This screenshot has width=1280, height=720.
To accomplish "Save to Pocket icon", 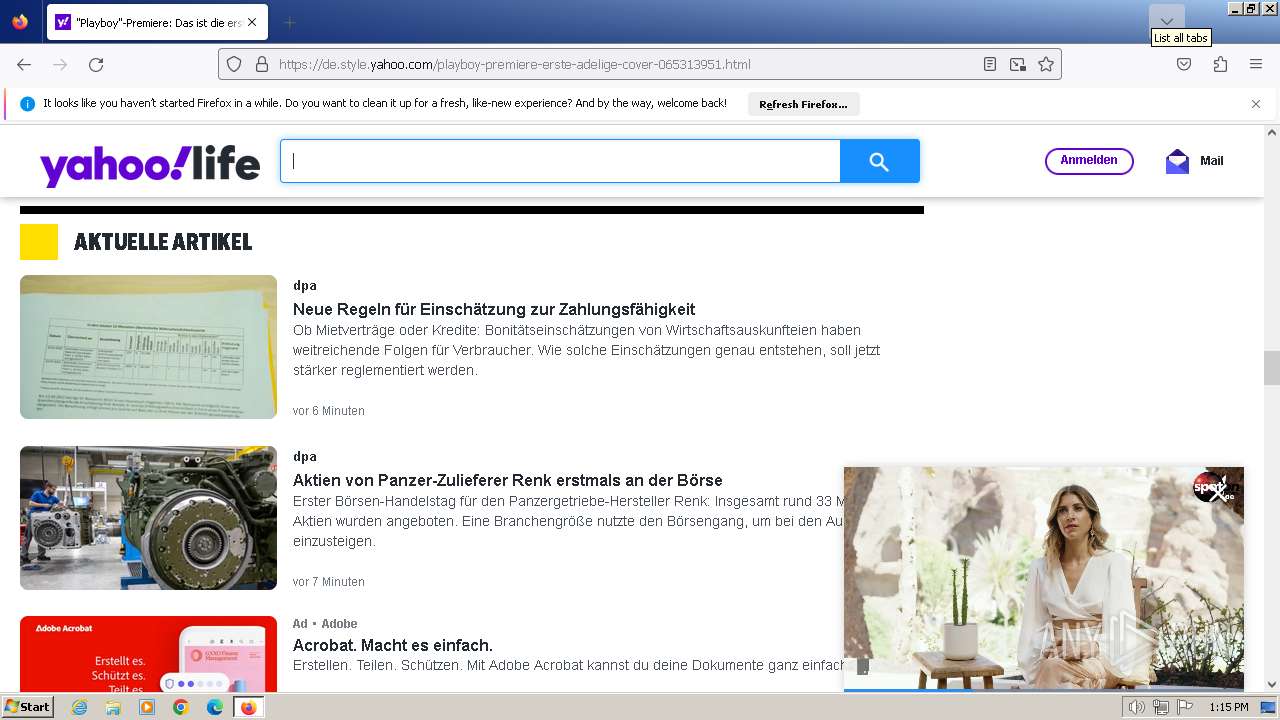I will (1184, 64).
